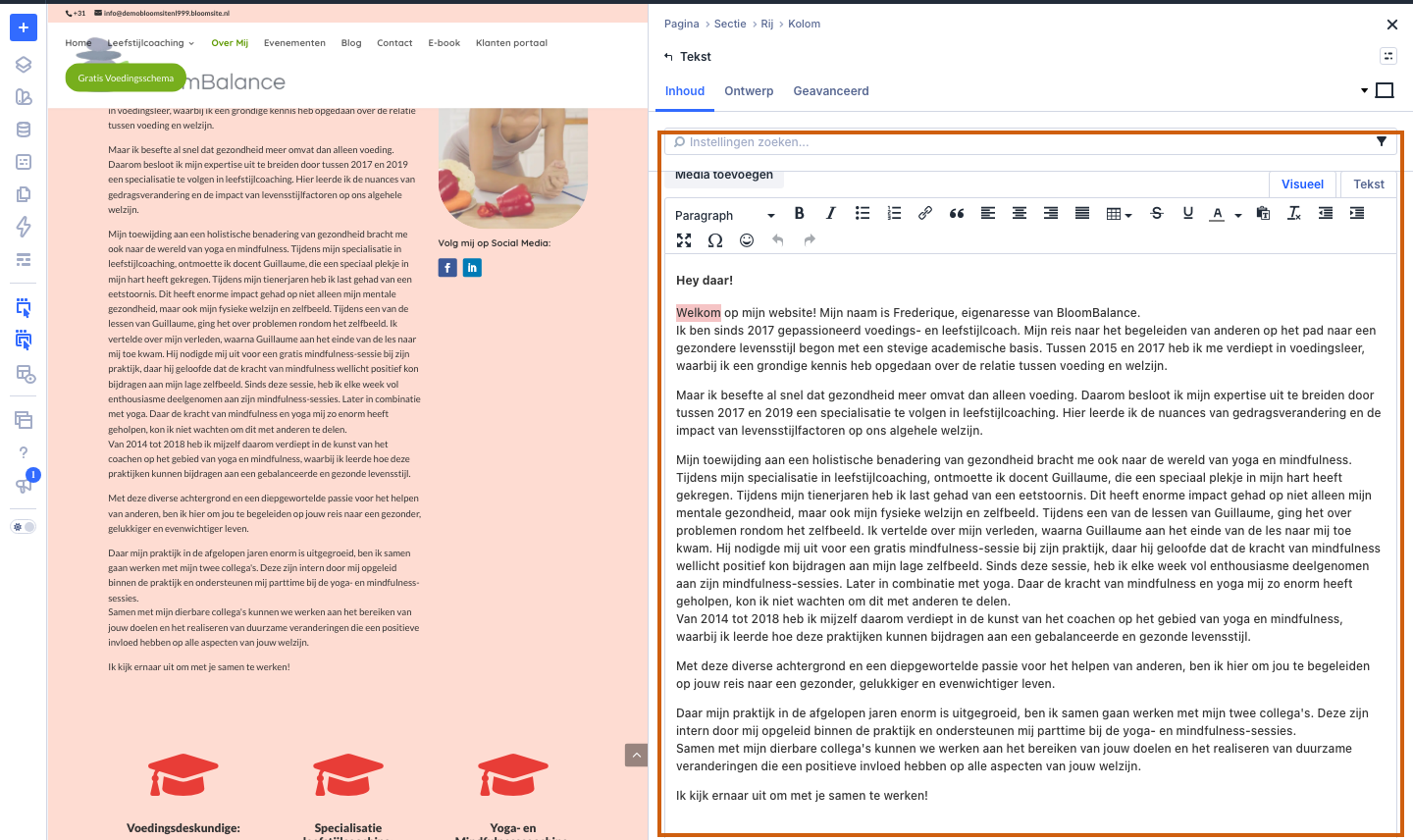Insert a numbered list

(894, 213)
